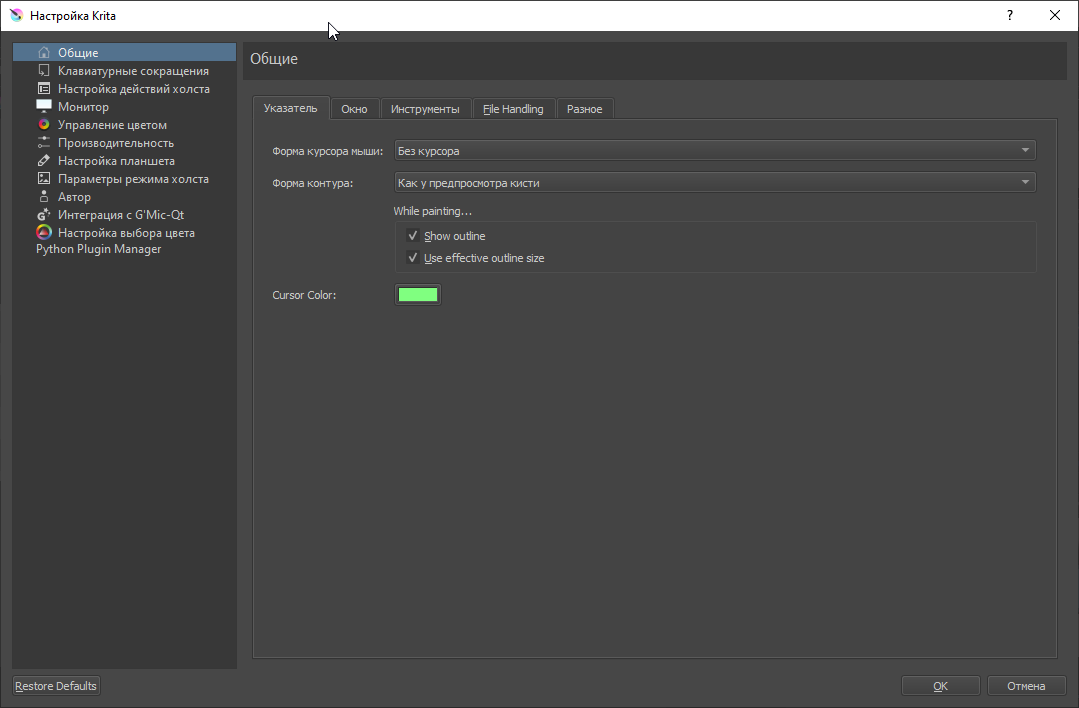Image resolution: width=1079 pixels, height=708 pixels.
Task: Click the home icon beside Общие
Action: [44, 53]
